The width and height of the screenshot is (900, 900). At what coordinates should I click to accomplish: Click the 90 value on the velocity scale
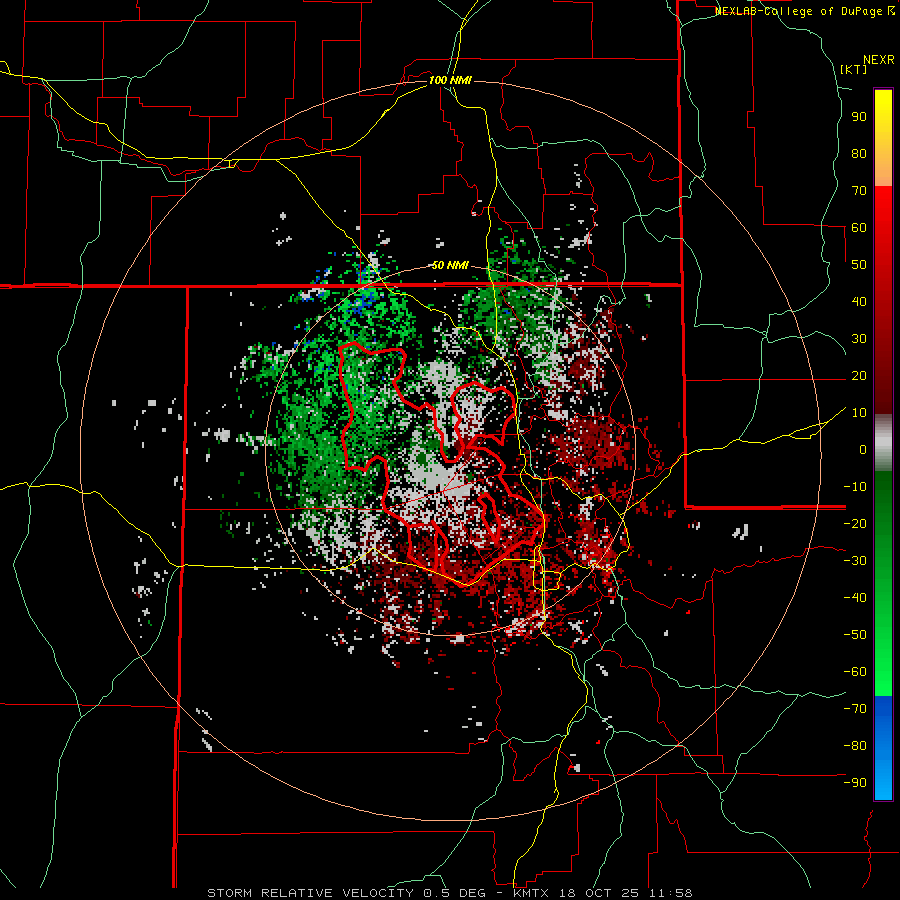(859, 117)
